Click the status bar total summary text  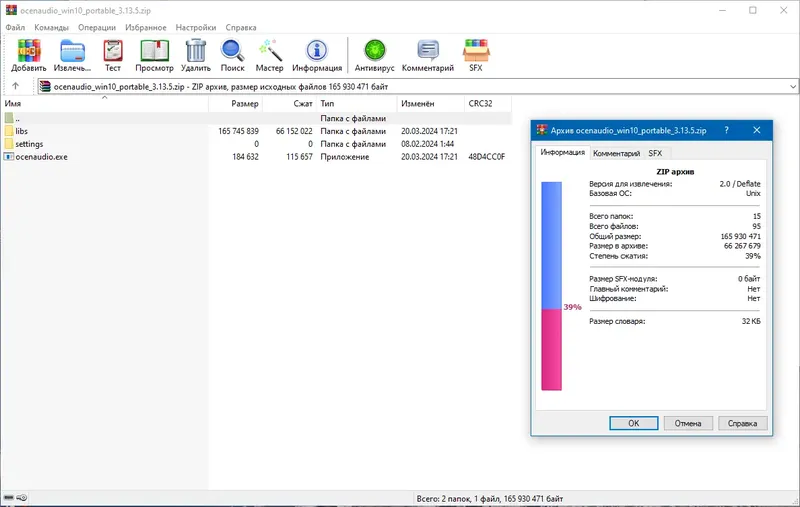pos(490,498)
